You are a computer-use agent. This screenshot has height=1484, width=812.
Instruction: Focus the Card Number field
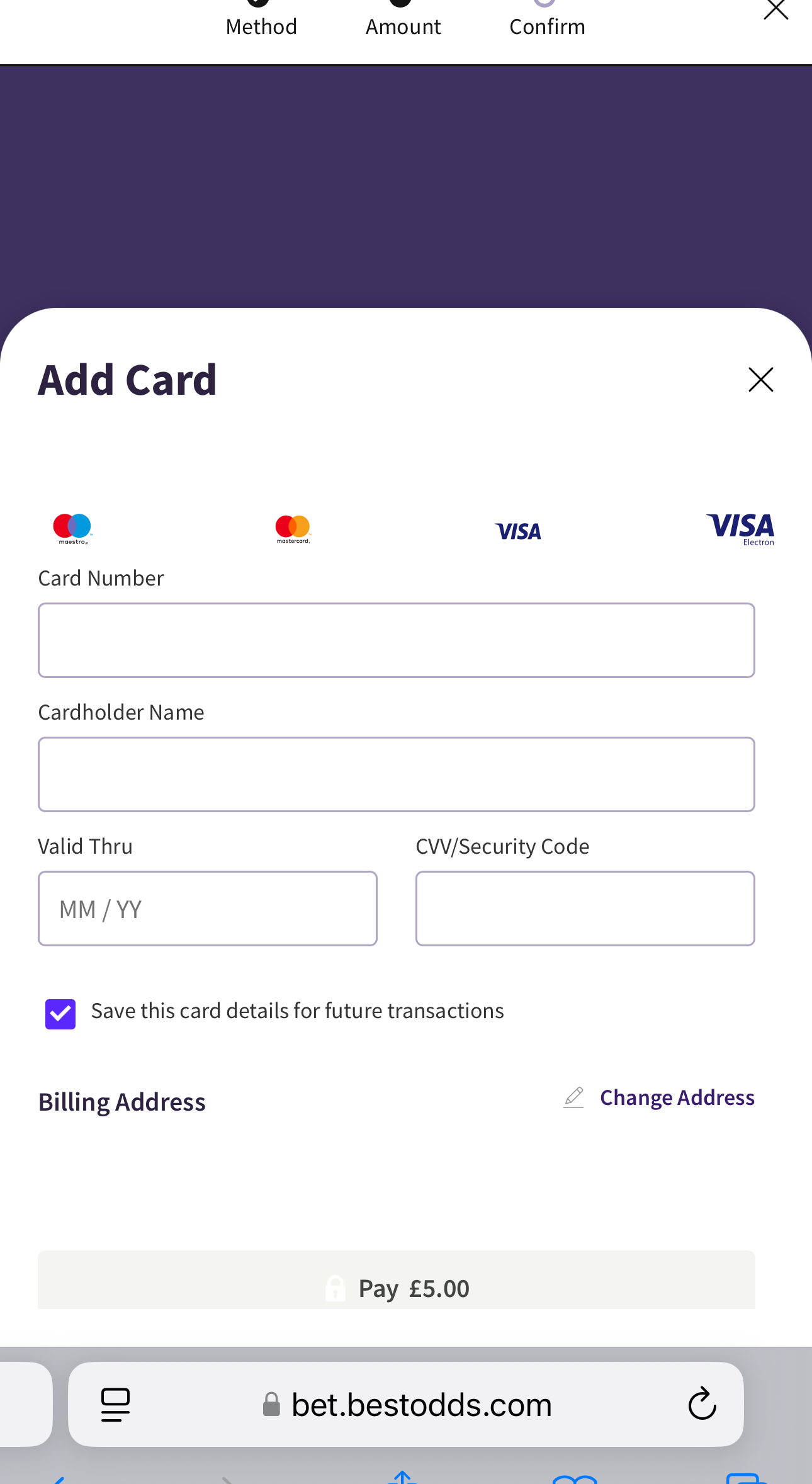tap(397, 640)
